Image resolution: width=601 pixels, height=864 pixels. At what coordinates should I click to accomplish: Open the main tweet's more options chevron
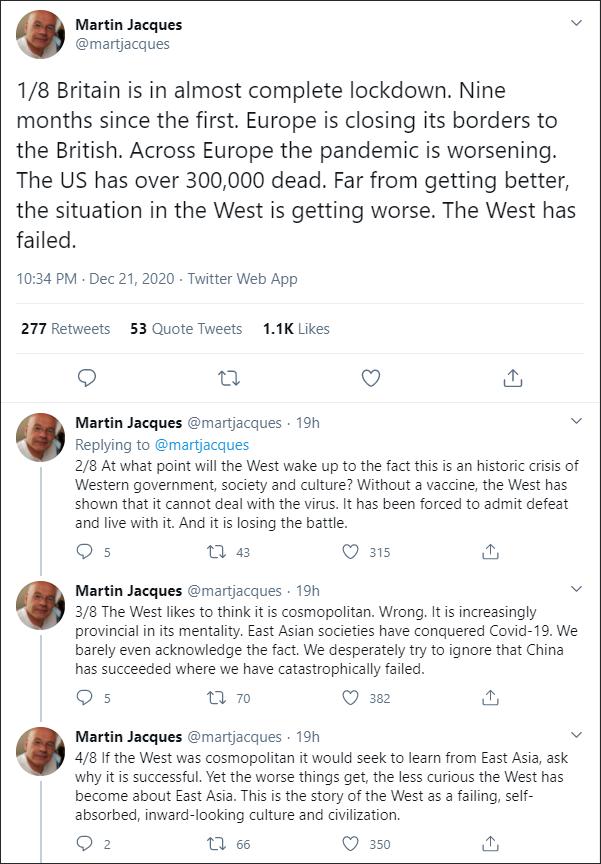[576, 23]
